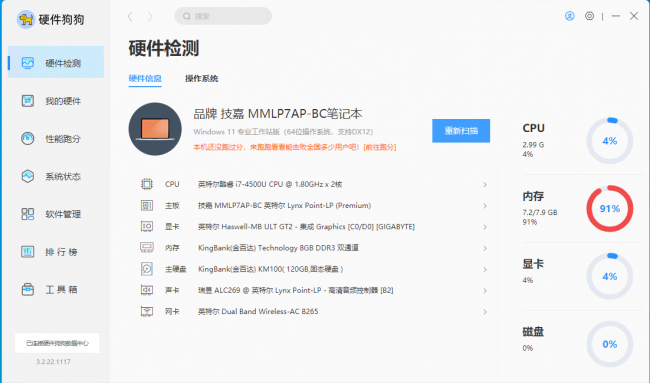650x383 pixels.
Task: Open 我的硬件 sidebar icon
Action: point(28,100)
